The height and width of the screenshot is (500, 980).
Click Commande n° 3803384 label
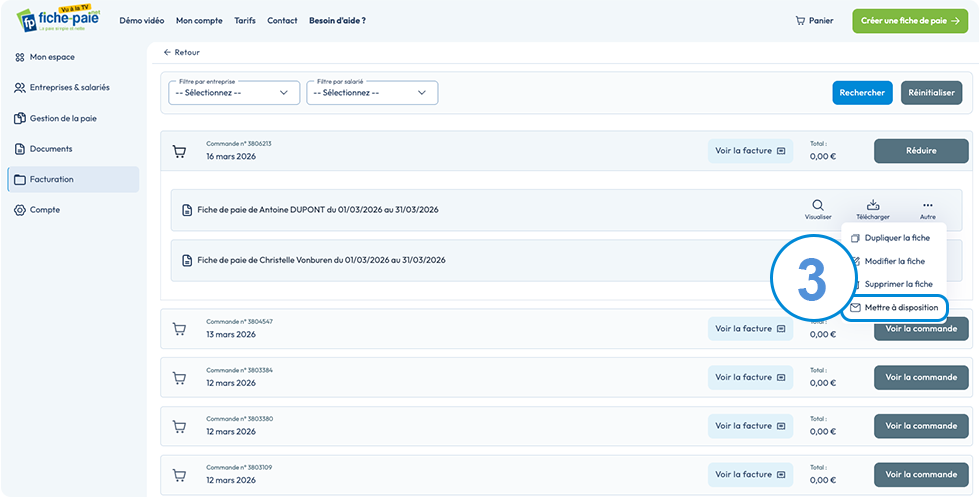[x=239, y=371]
